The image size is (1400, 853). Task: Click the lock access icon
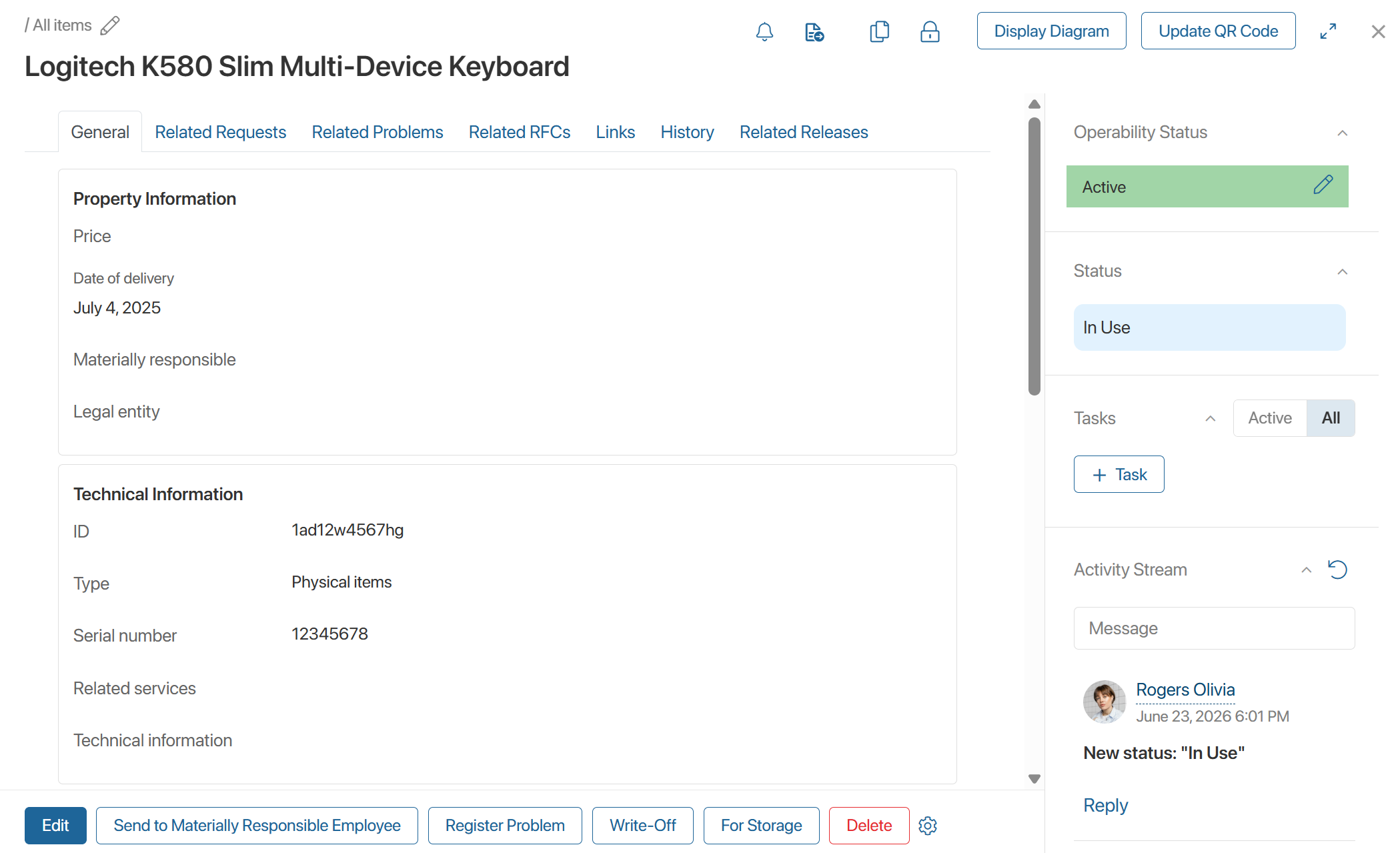930,31
